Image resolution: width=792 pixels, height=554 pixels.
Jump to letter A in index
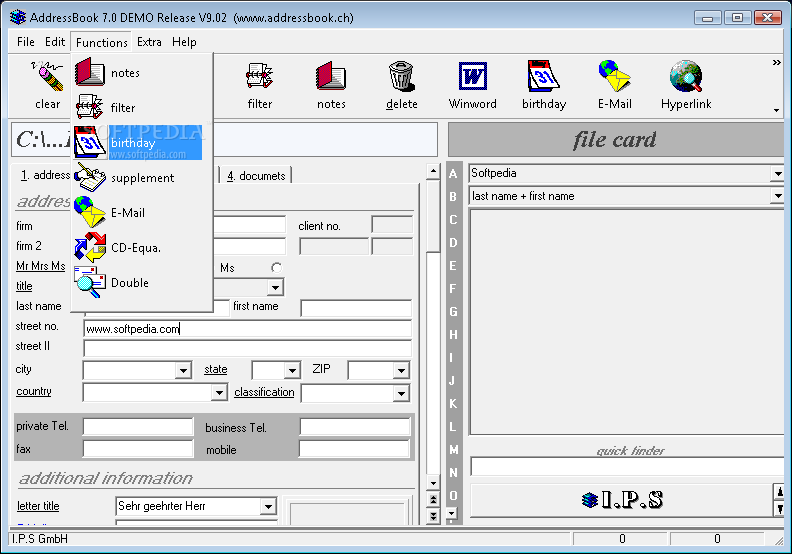point(453,174)
